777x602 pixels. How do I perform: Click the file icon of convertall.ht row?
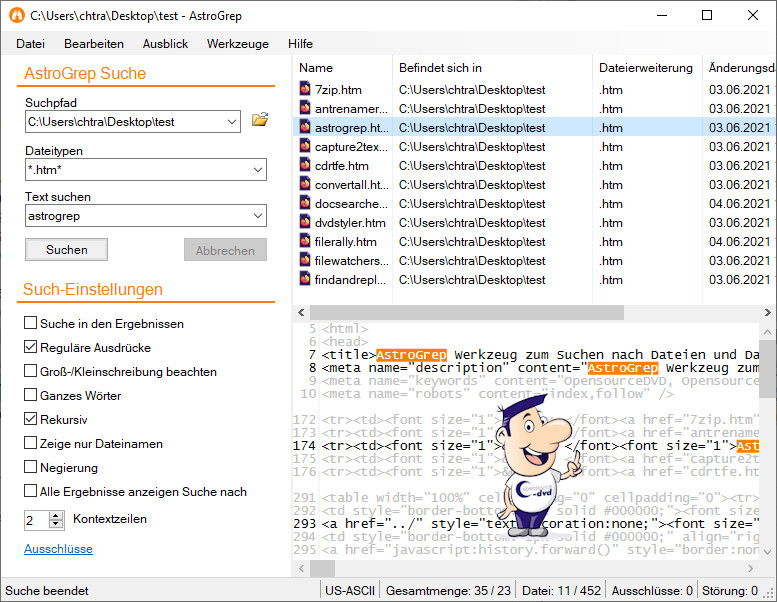305,184
